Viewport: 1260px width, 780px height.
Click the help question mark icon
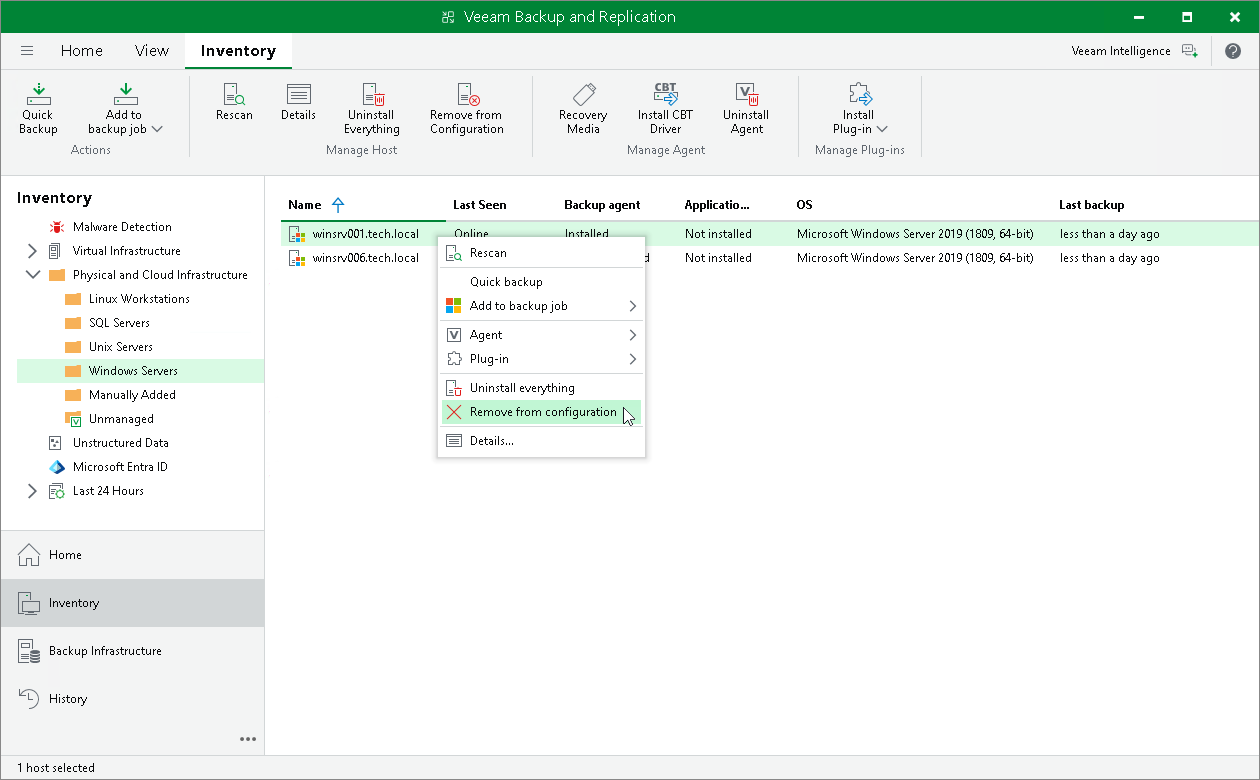(1232, 51)
